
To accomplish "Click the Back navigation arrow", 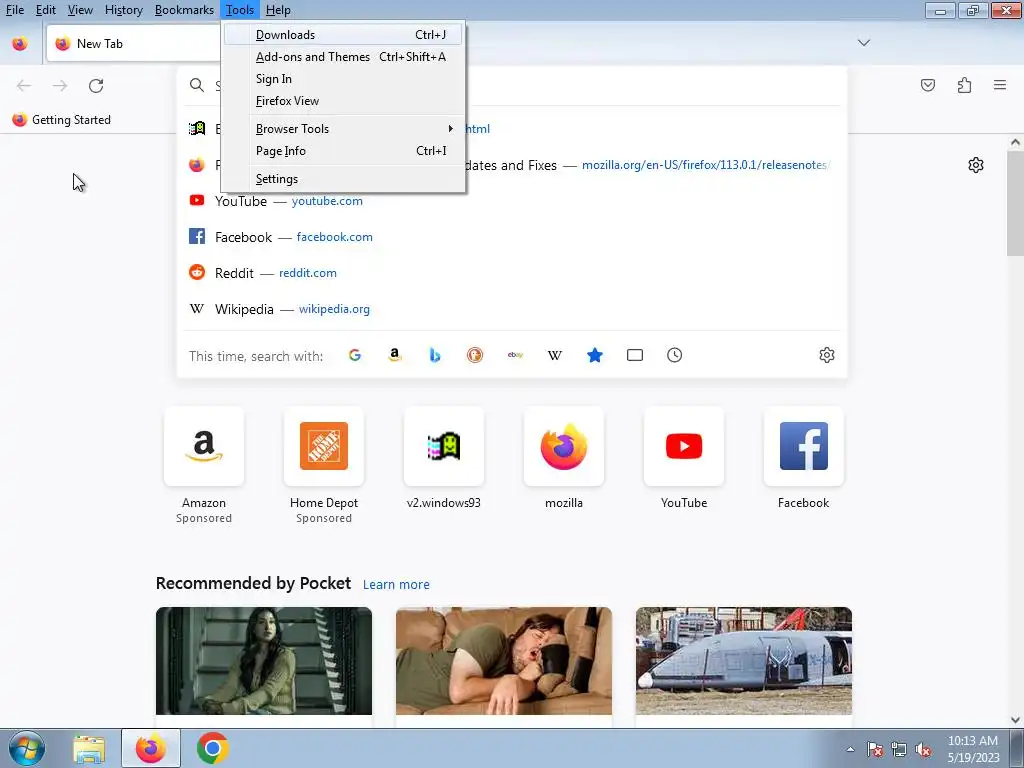I will click(x=24, y=86).
